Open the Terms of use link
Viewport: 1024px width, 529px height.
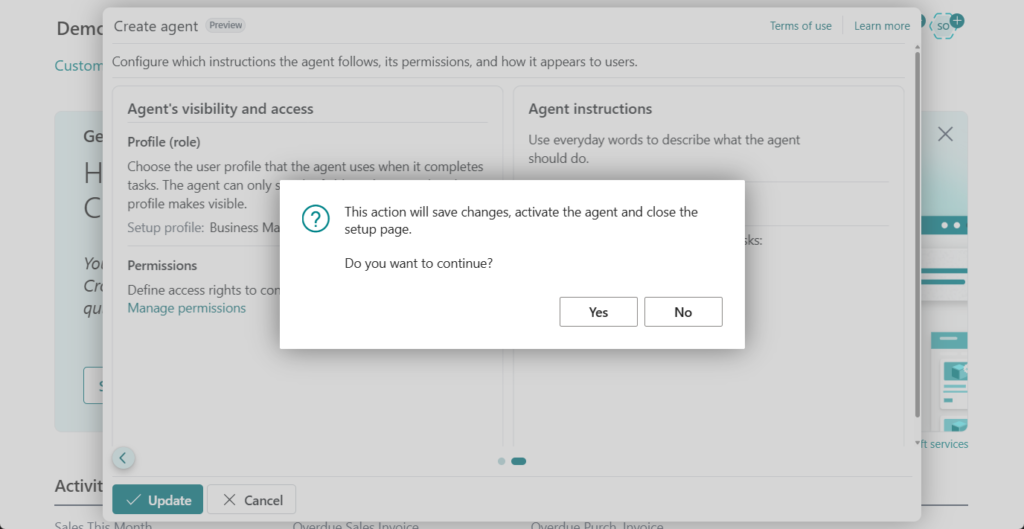[800, 26]
